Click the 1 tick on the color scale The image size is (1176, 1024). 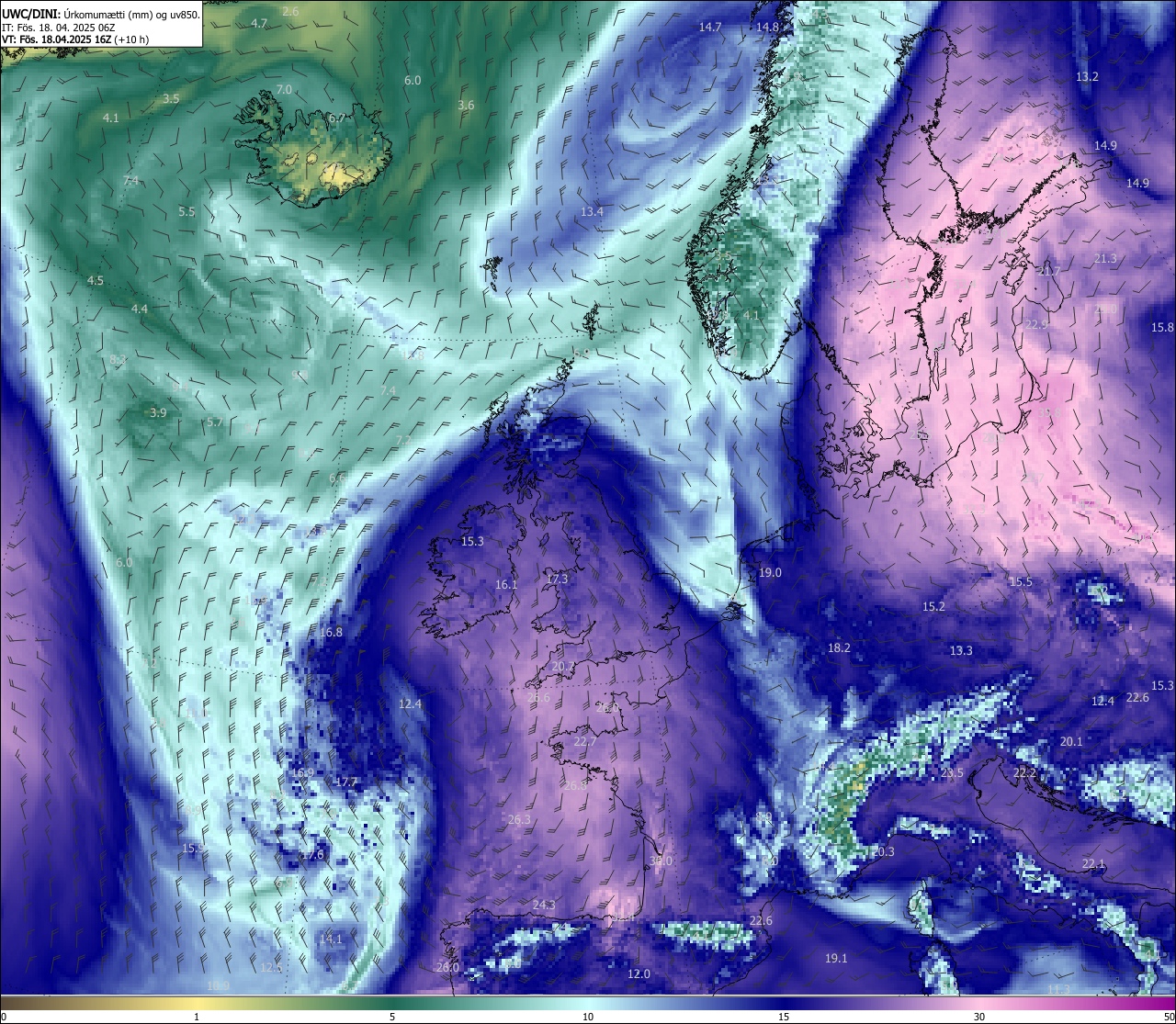click(197, 1017)
